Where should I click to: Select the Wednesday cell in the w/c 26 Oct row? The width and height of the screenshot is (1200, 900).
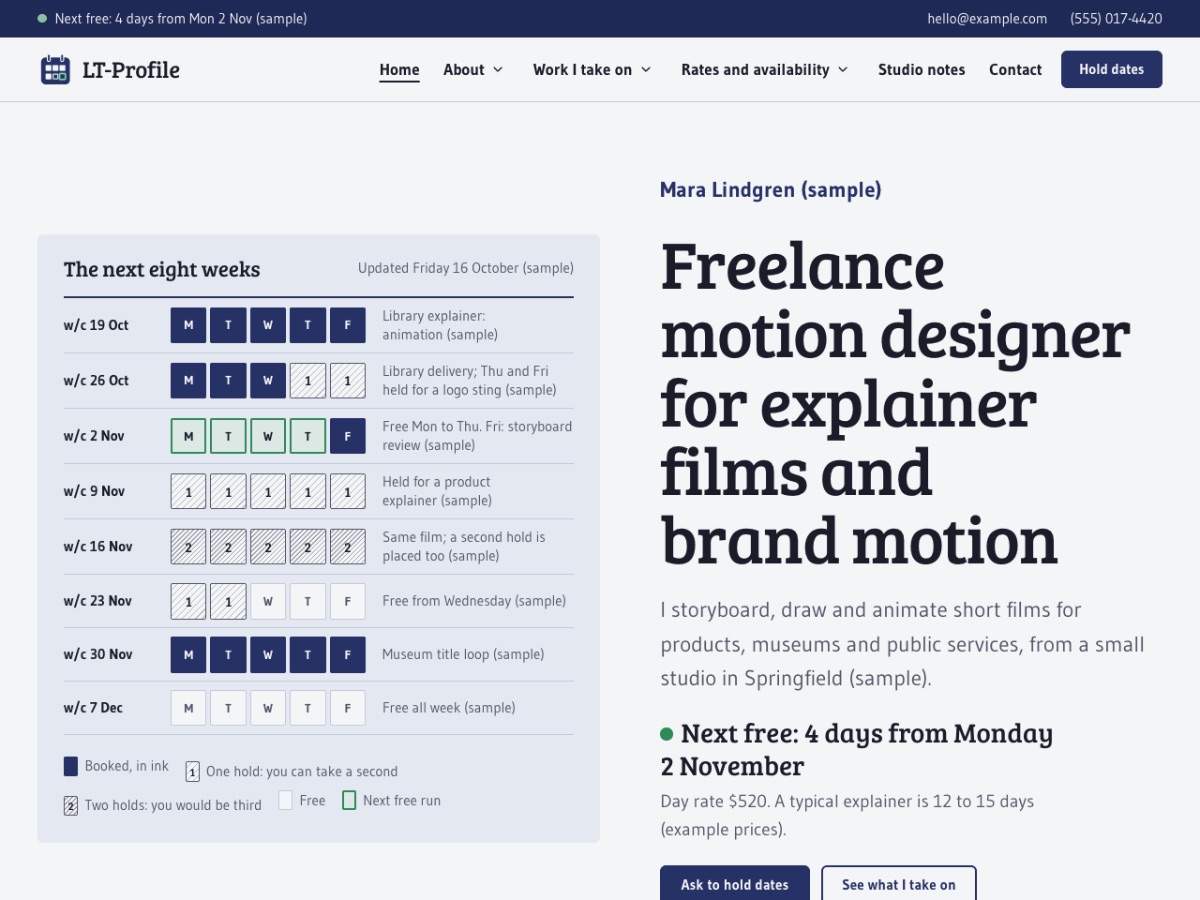coord(268,380)
